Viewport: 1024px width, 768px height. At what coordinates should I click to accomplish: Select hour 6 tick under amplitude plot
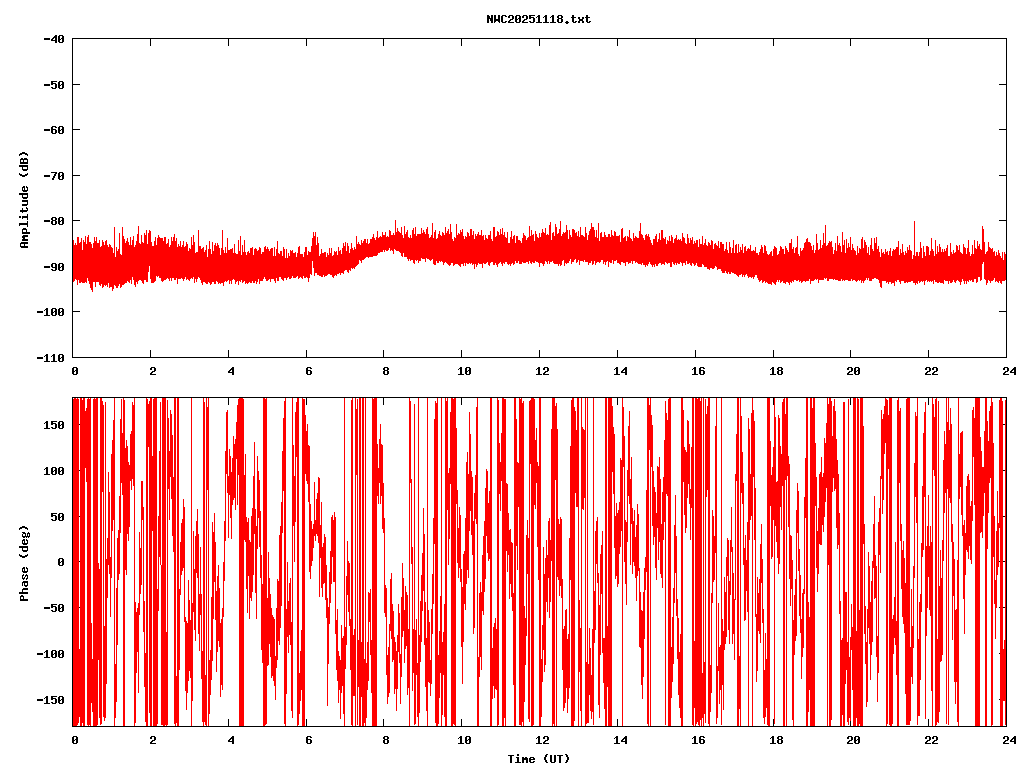coord(307,371)
